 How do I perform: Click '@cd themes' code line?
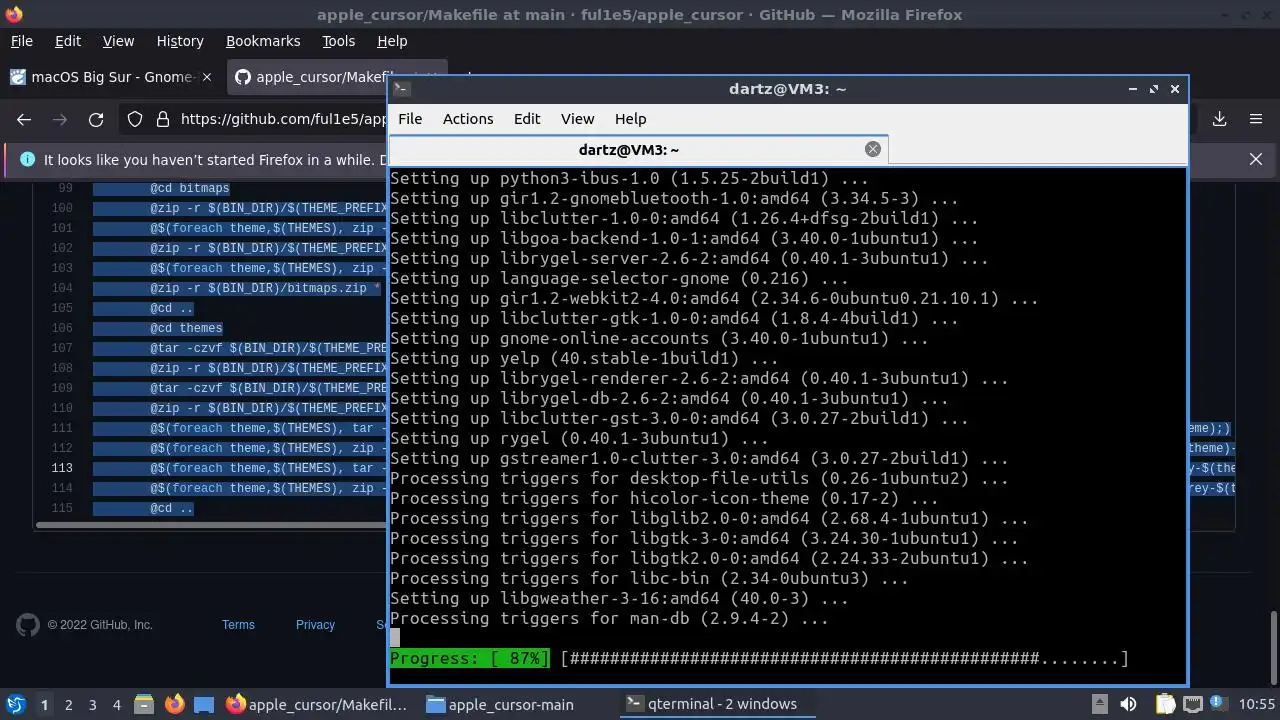(x=186, y=328)
